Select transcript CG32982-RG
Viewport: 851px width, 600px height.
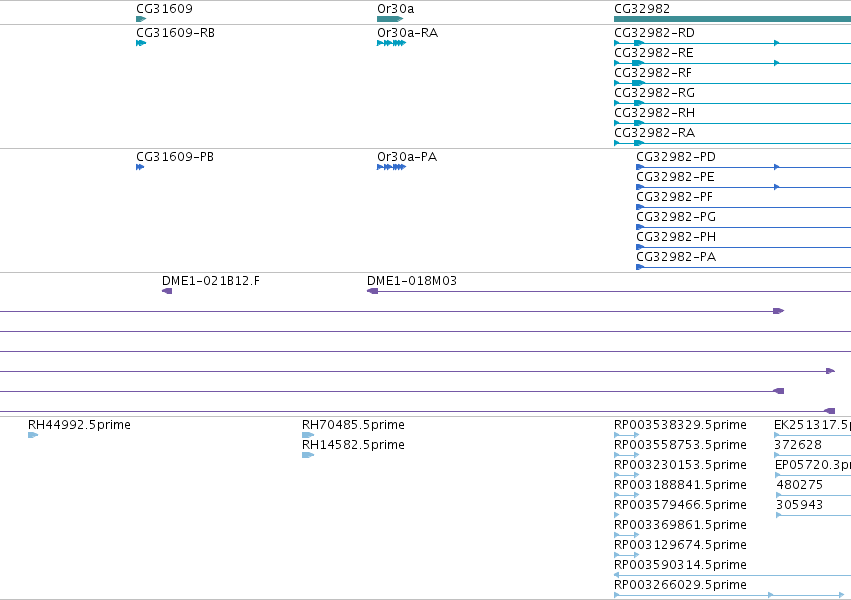pyautogui.click(x=655, y=93)
